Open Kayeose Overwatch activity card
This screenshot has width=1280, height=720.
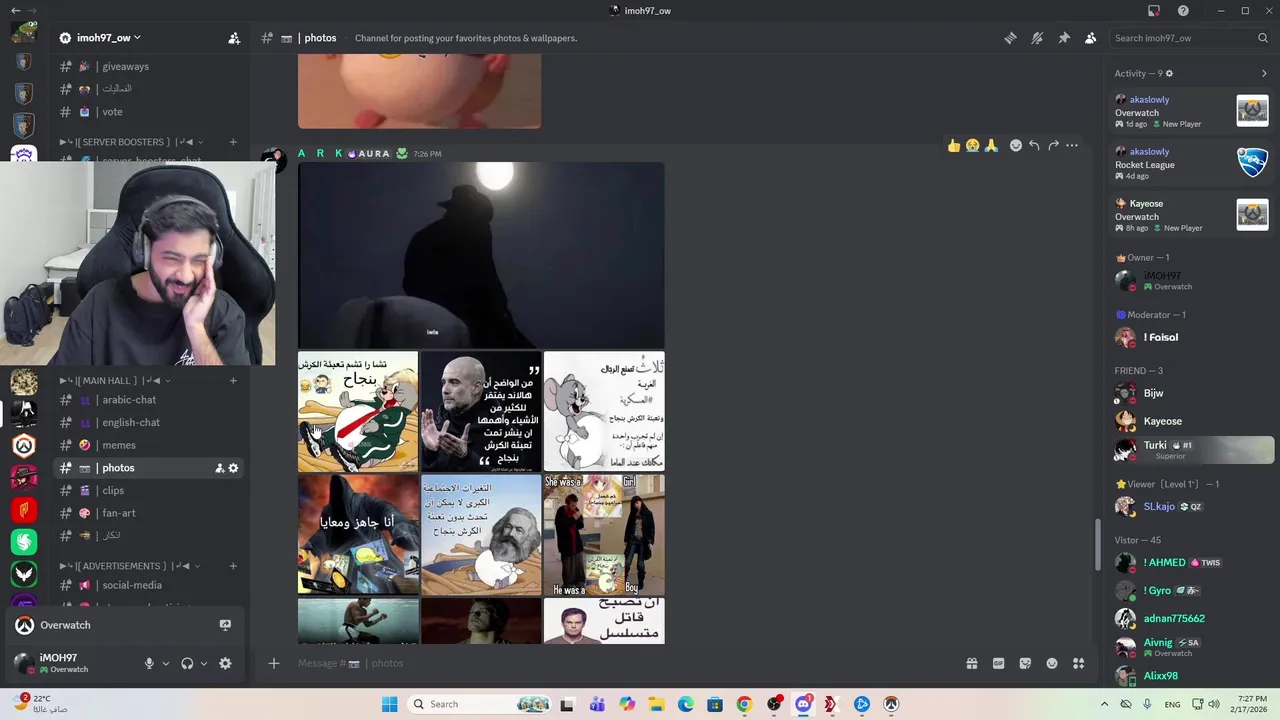pyautogui.click(x=1192, y=215)
